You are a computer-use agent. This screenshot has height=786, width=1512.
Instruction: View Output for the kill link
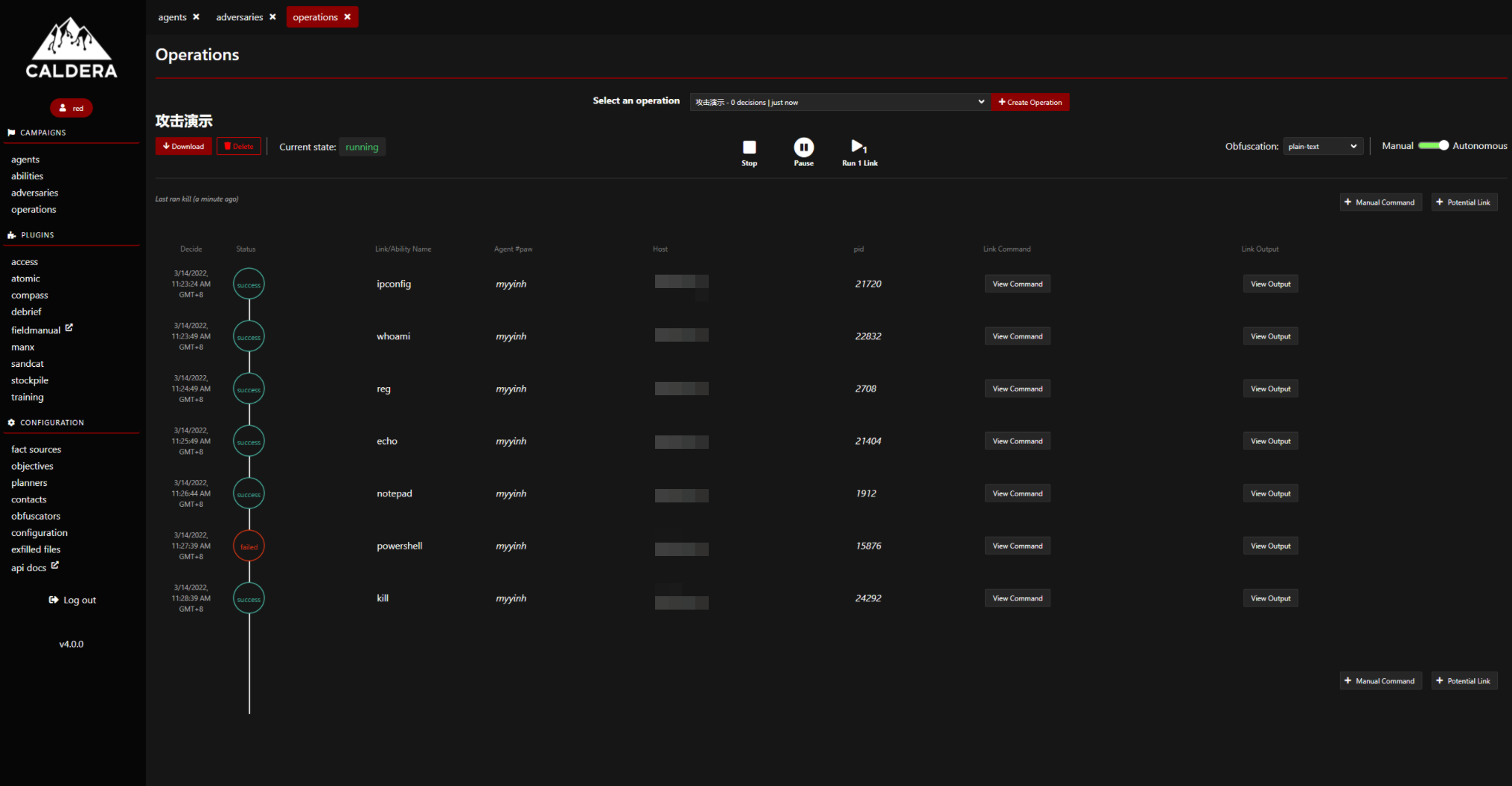(x=1270, y=598)
